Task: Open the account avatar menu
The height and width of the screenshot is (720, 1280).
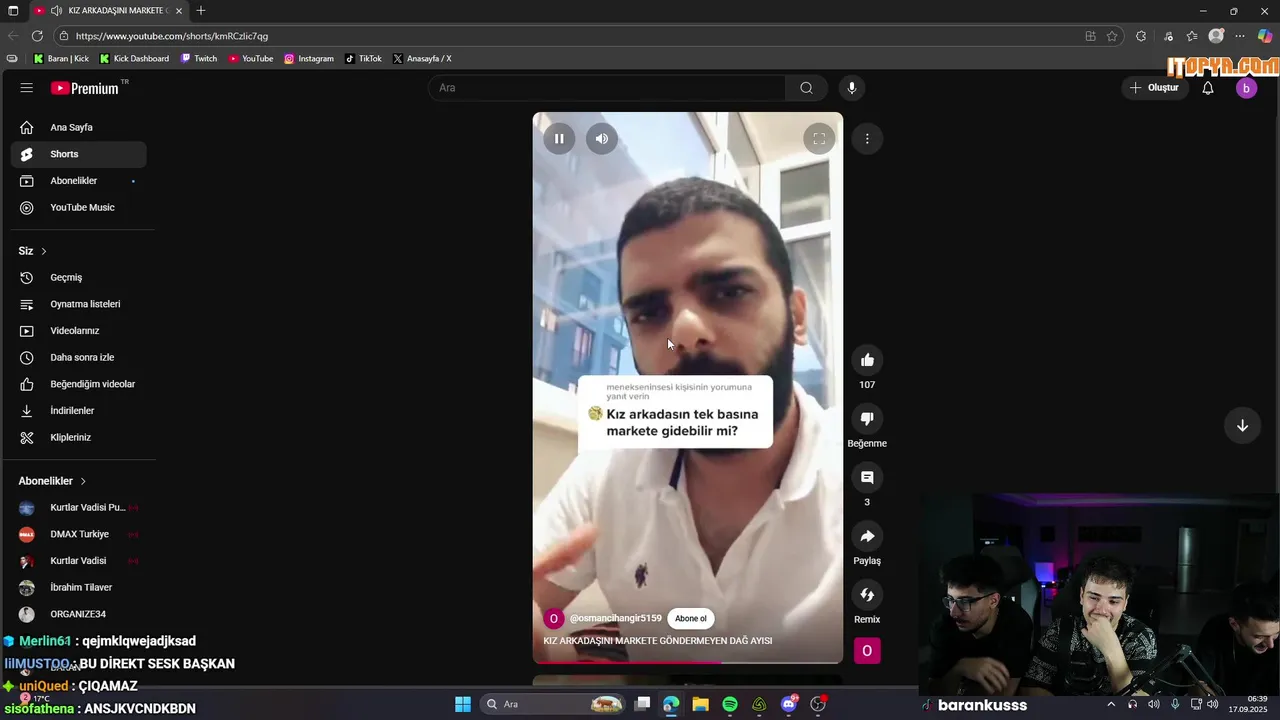Action: pos(1246,88)
